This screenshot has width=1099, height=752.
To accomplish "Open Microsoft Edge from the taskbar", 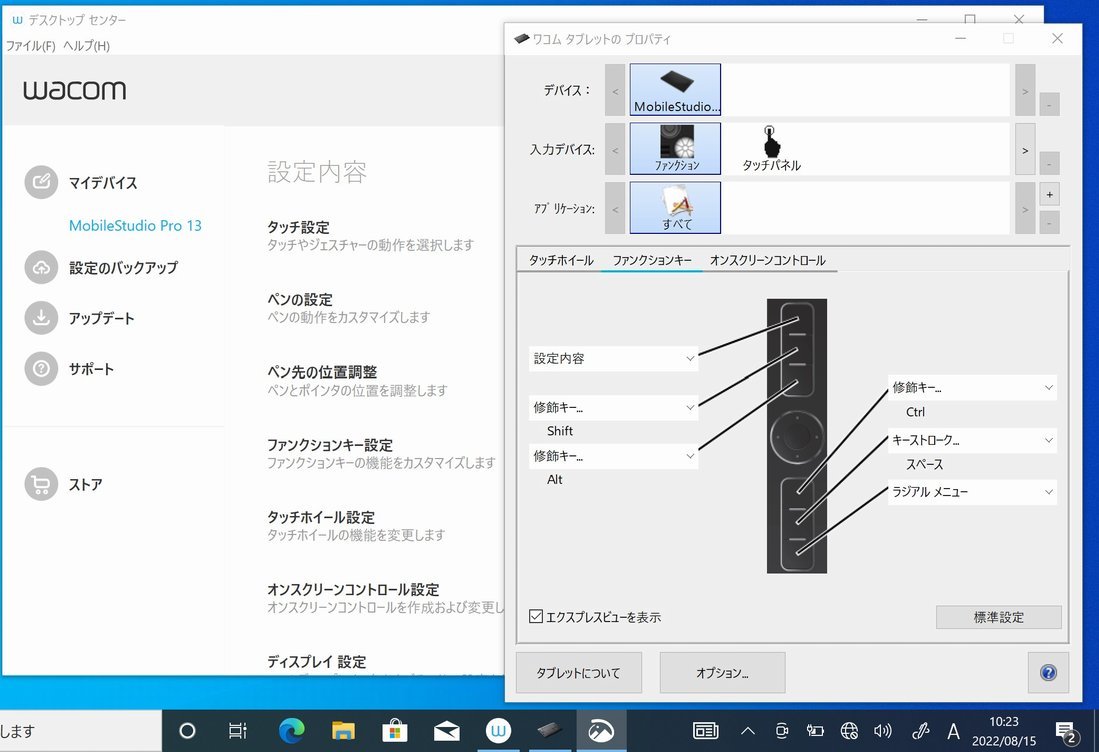I will (291, 731).
